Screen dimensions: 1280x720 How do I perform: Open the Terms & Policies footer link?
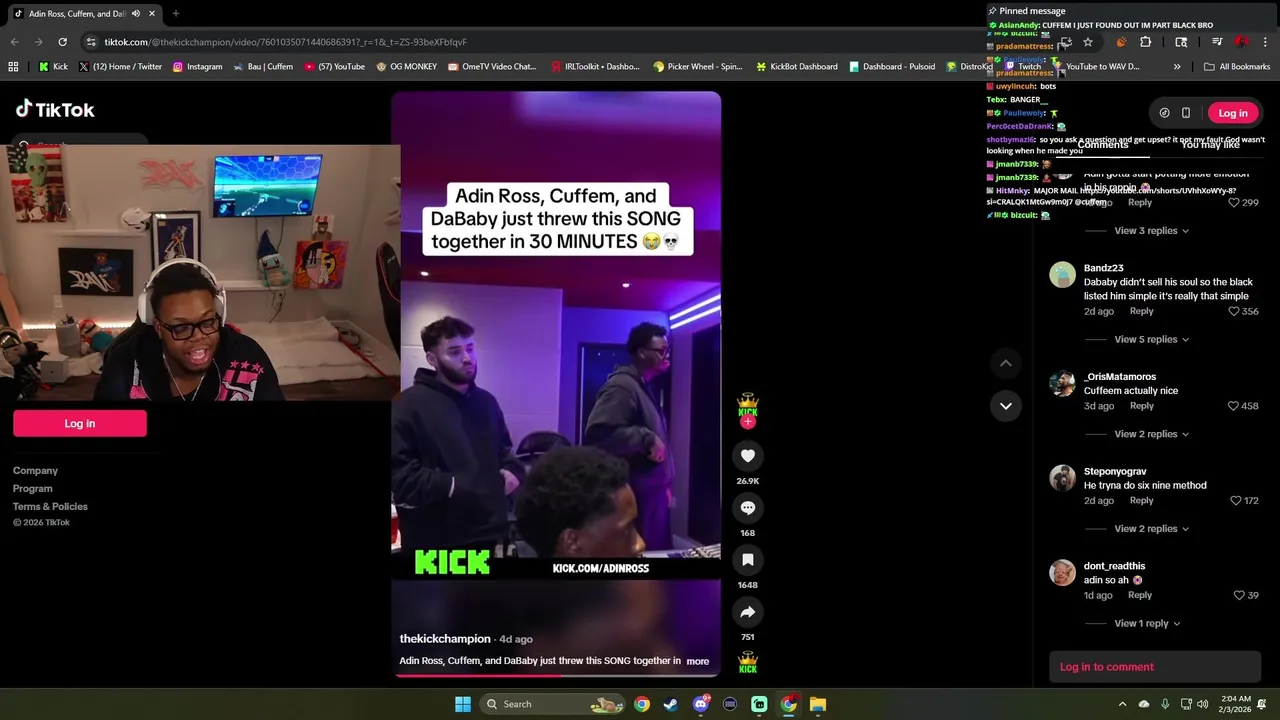click(x=50, y=507)
